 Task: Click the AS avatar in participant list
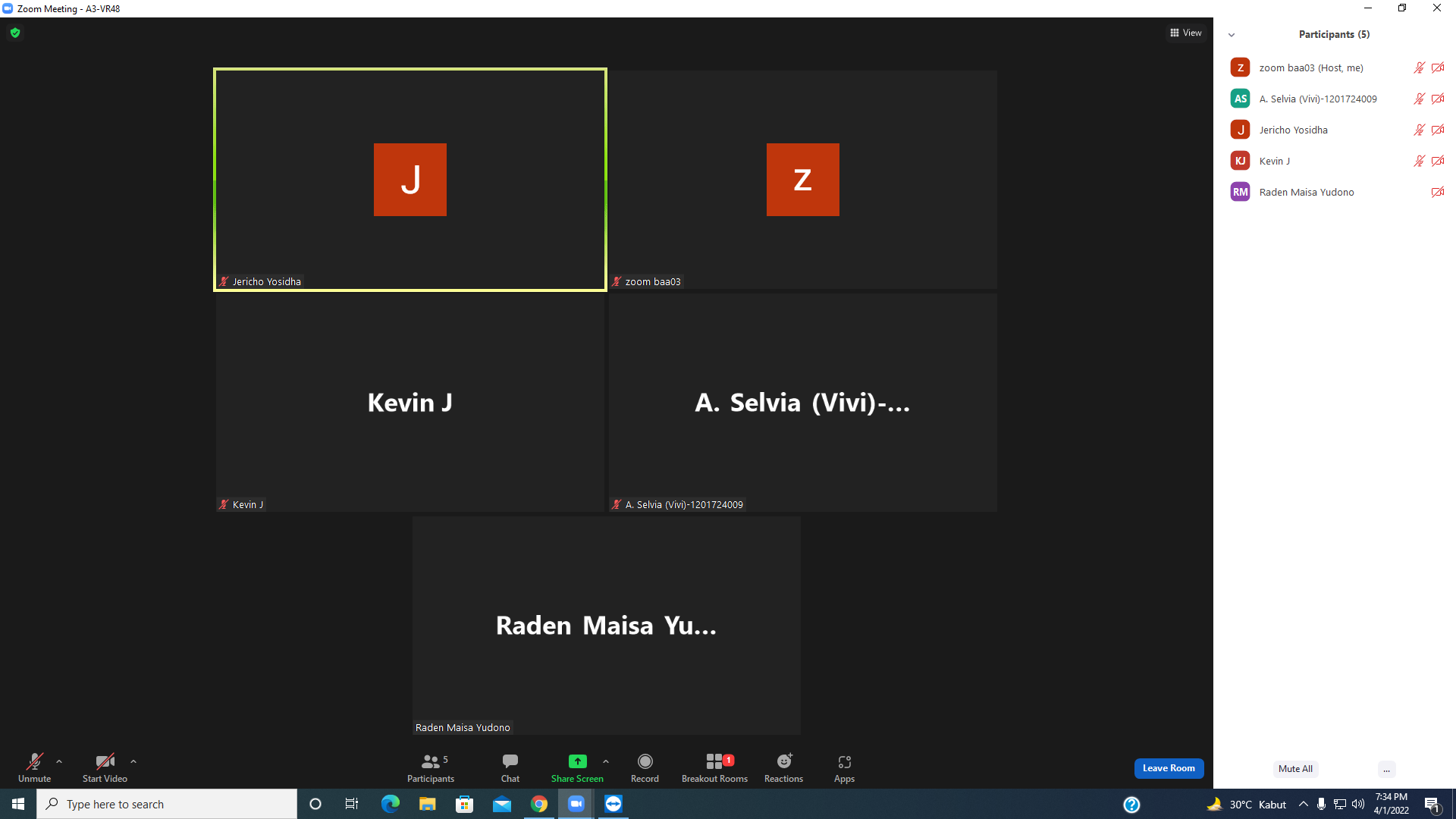[1240, 99]
